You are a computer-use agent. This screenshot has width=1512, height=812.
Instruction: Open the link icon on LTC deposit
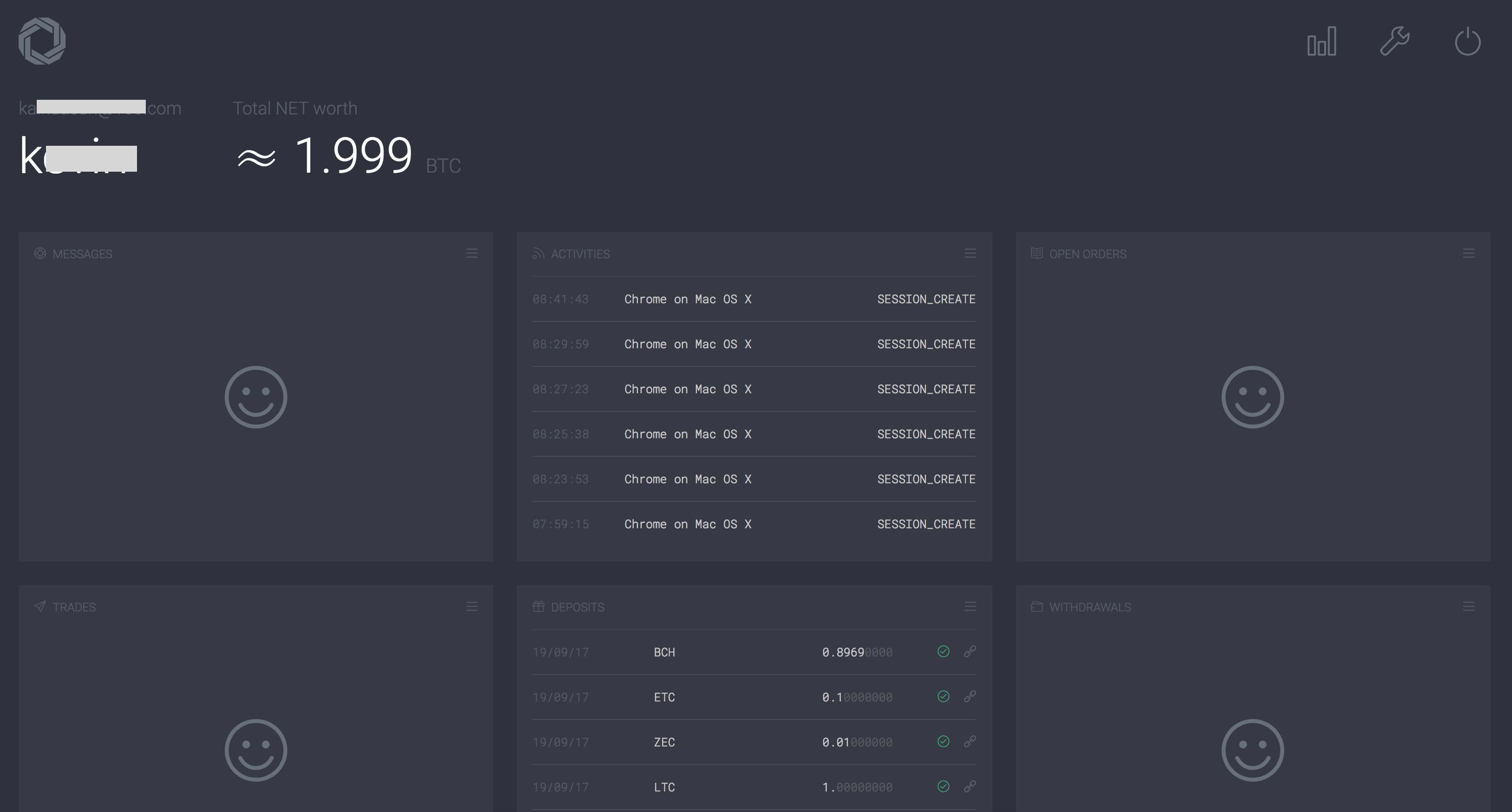click(x=970, y=786)
